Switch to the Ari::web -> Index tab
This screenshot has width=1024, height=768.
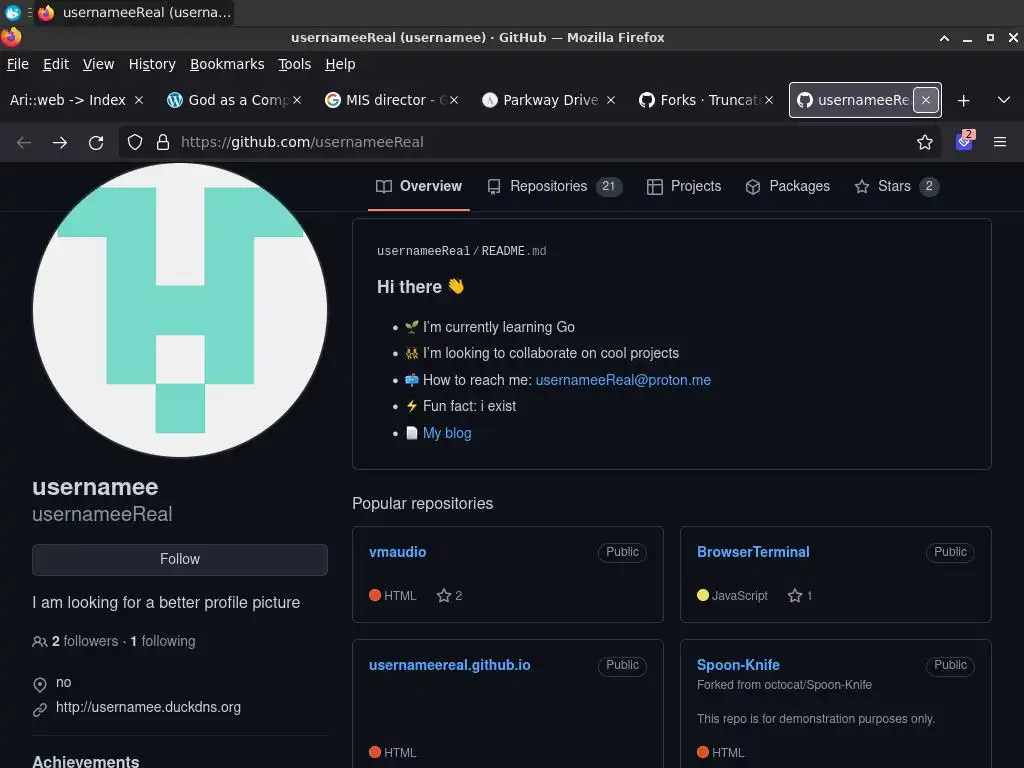coord(68,100)
